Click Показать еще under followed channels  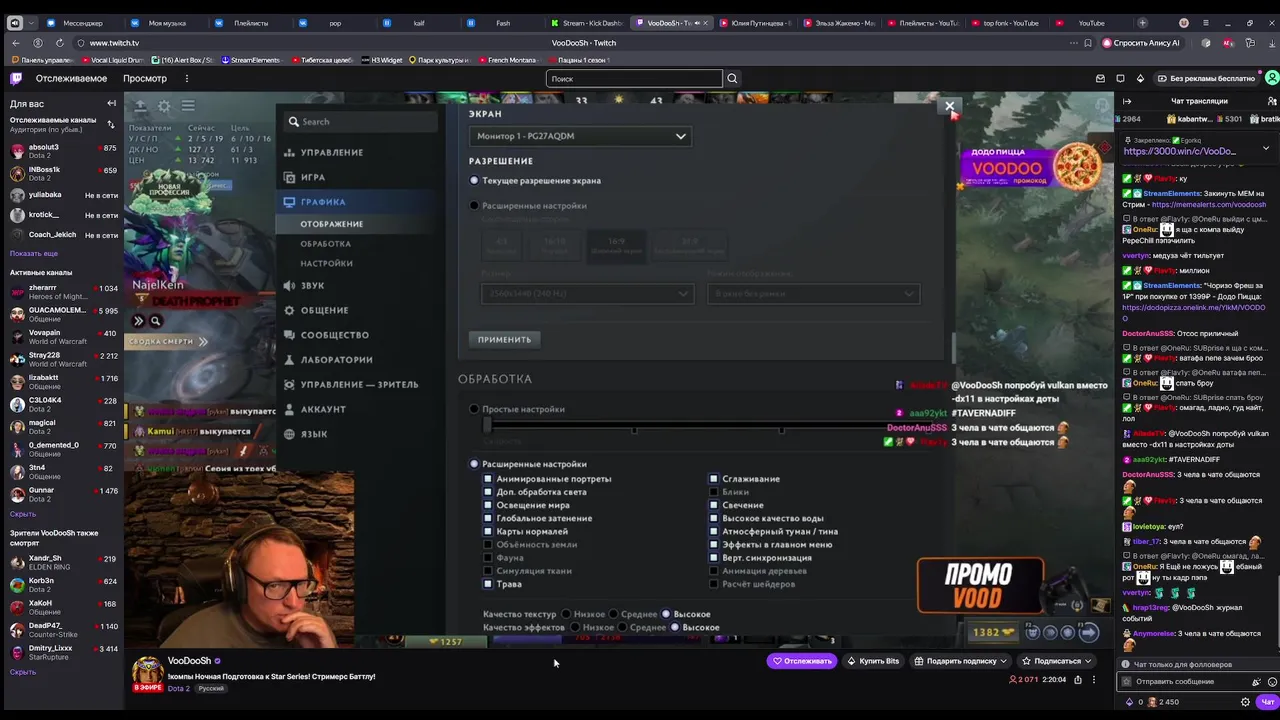[x=34, y=253]
